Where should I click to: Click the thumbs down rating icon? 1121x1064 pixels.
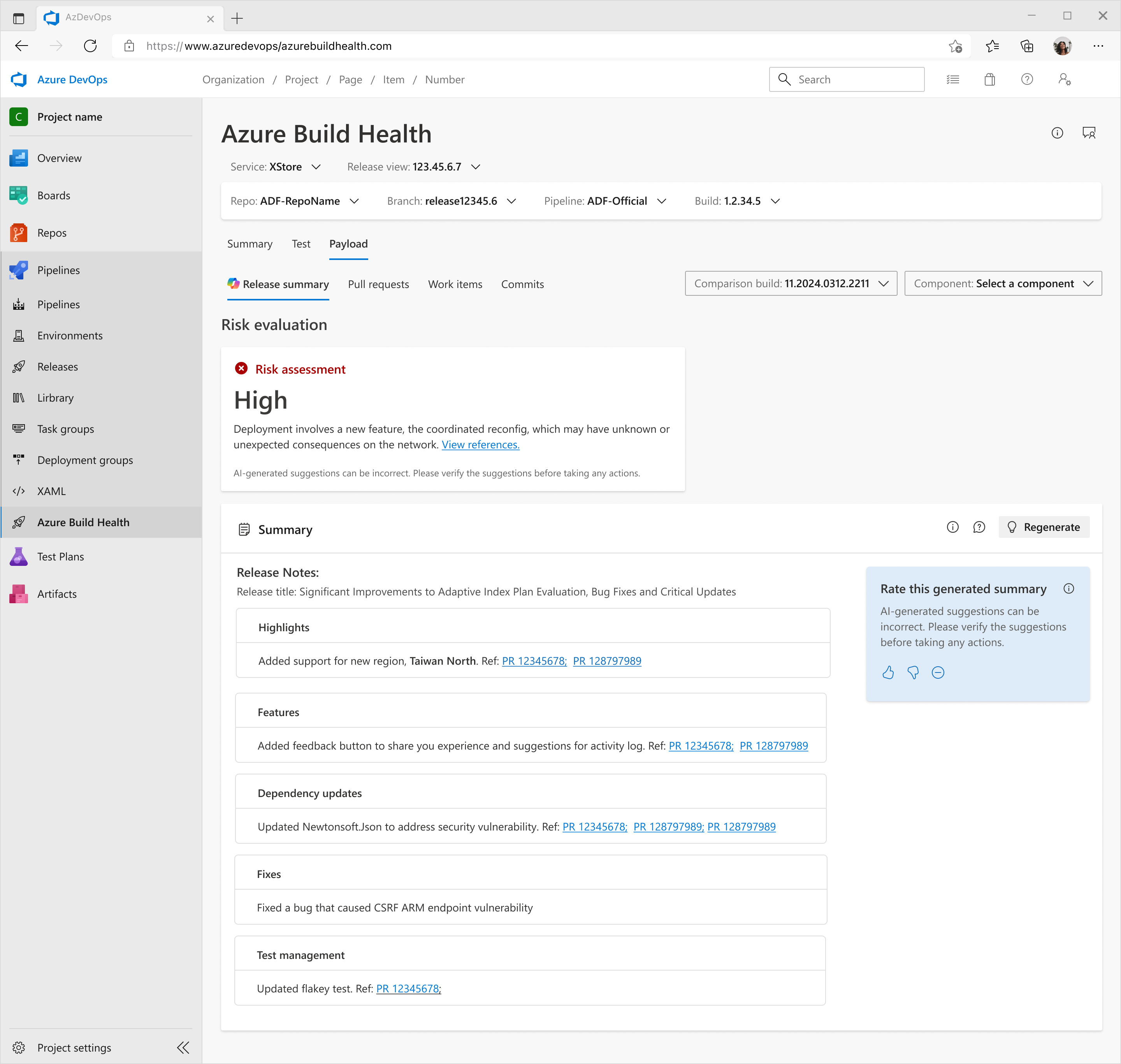pyautogui.click(x=914, y=672)
